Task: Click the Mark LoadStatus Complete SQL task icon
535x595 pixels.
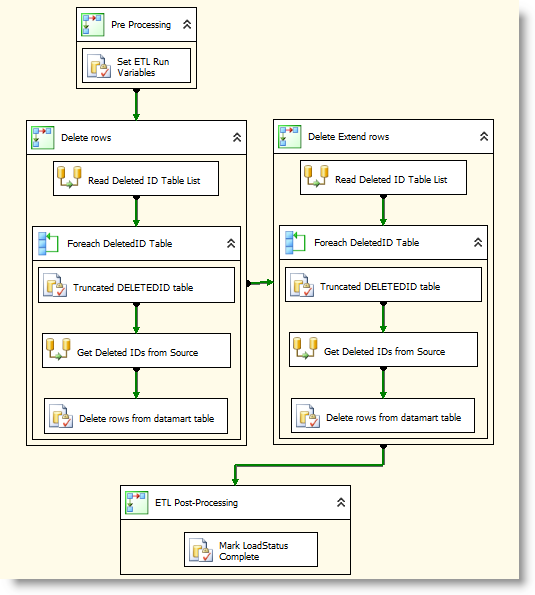Action: click(x=201, y=550)
